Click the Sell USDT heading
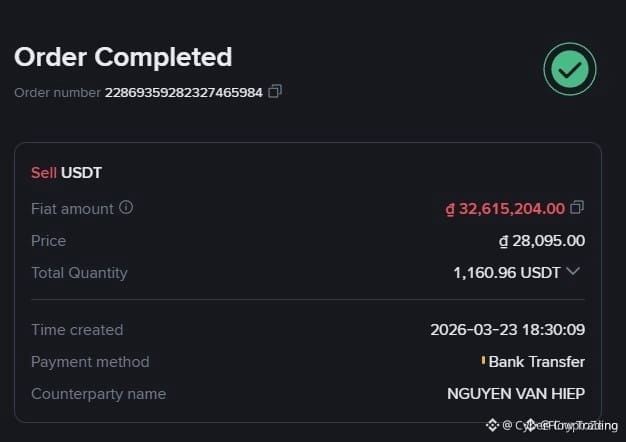Viewport: 626px width, 442px height. (66, 173)
